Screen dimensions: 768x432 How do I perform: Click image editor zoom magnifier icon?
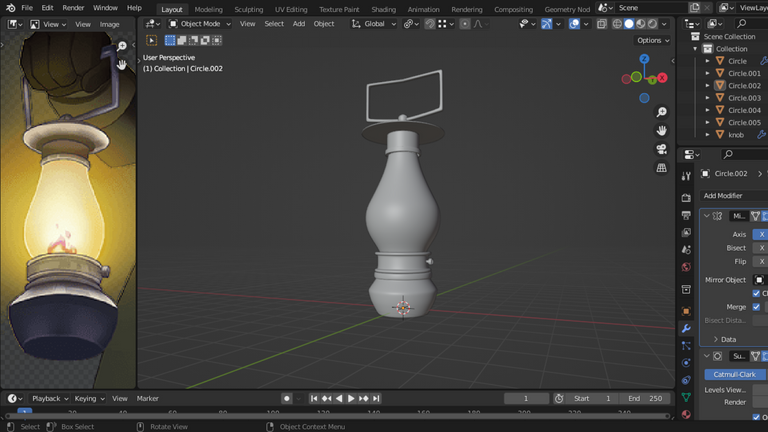[121, 46]
